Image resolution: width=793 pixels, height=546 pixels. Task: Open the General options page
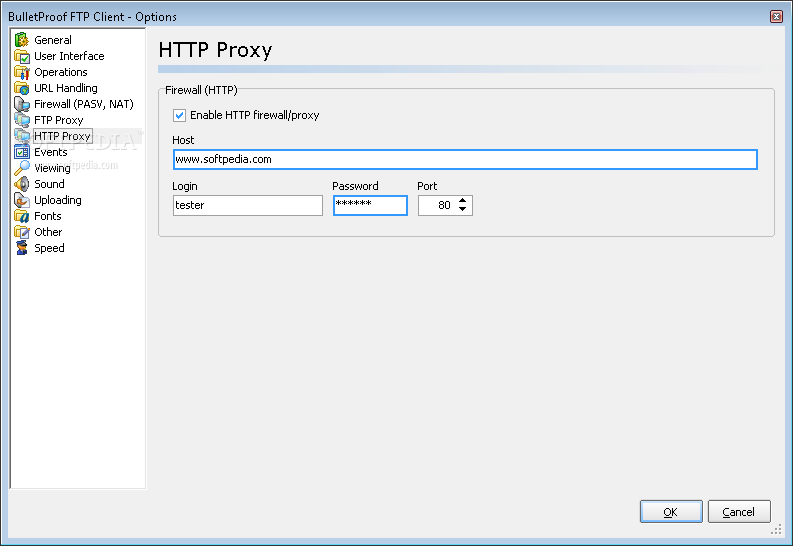click(x=53, y=40)
